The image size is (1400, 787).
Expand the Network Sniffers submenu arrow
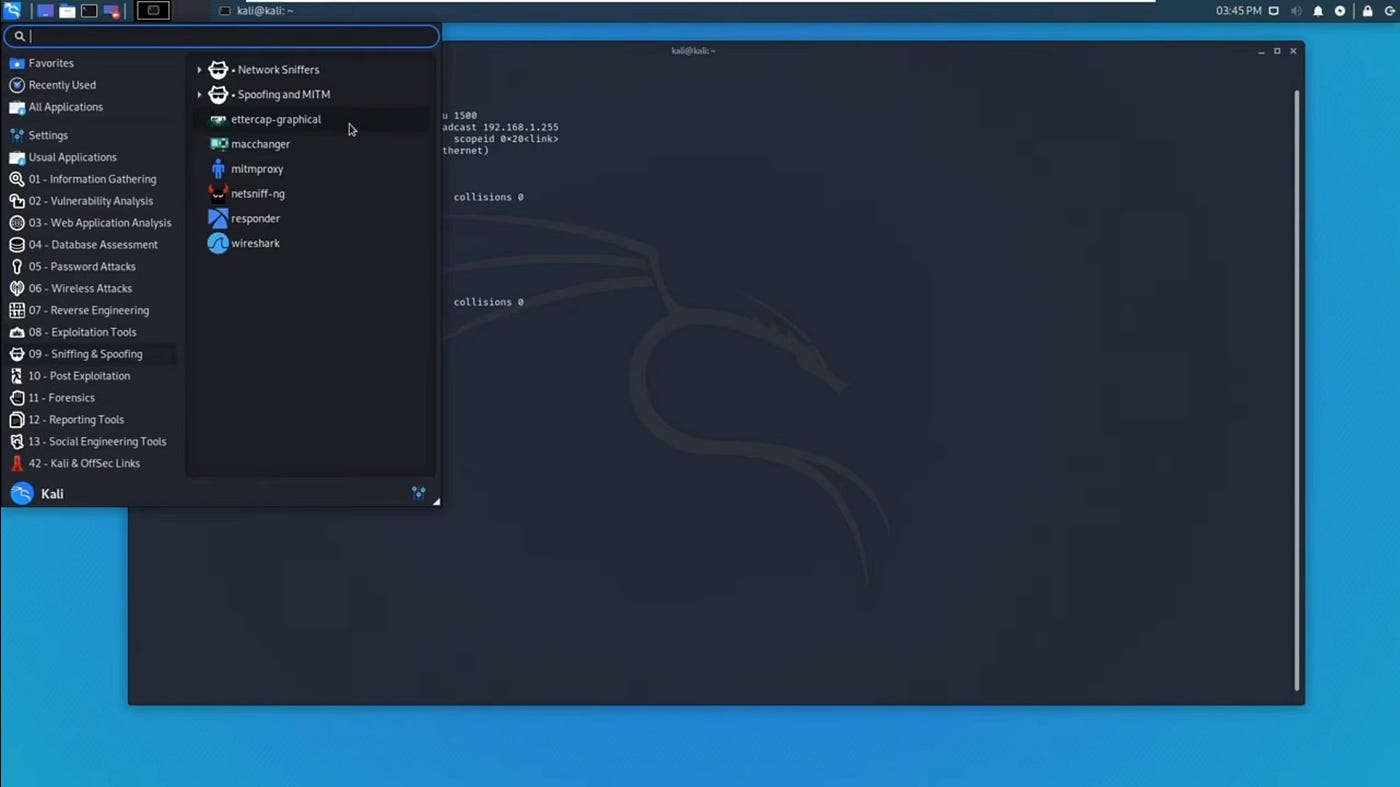199,70
